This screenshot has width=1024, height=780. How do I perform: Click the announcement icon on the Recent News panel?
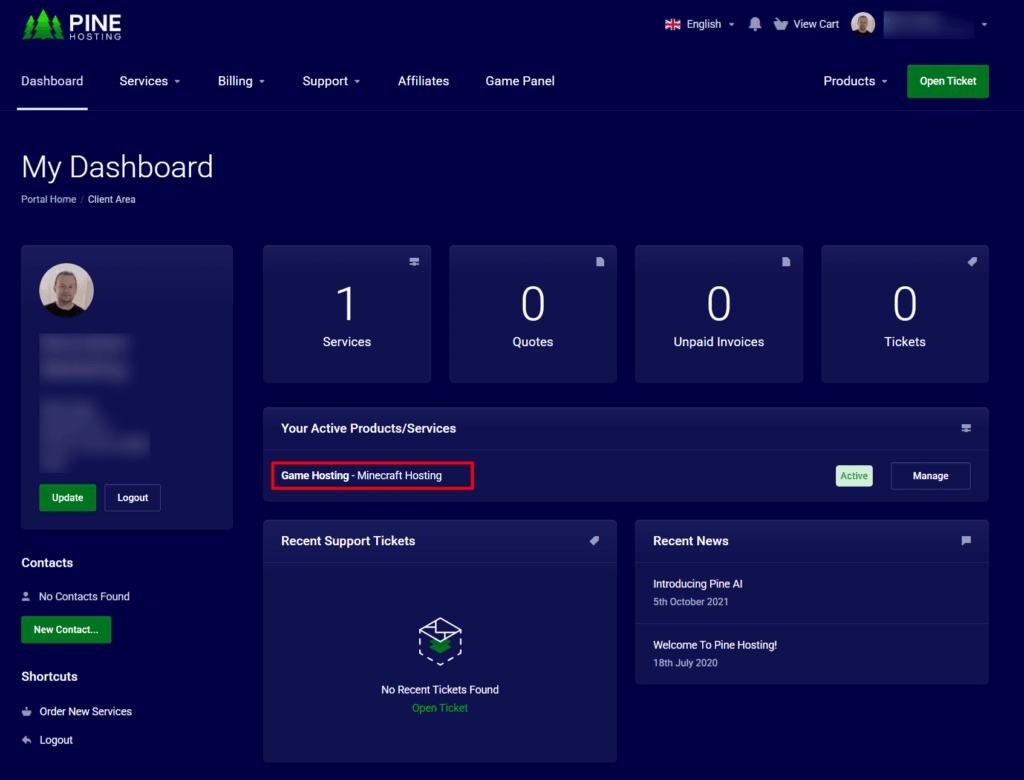pyautogui.click(x=964, y=541)
